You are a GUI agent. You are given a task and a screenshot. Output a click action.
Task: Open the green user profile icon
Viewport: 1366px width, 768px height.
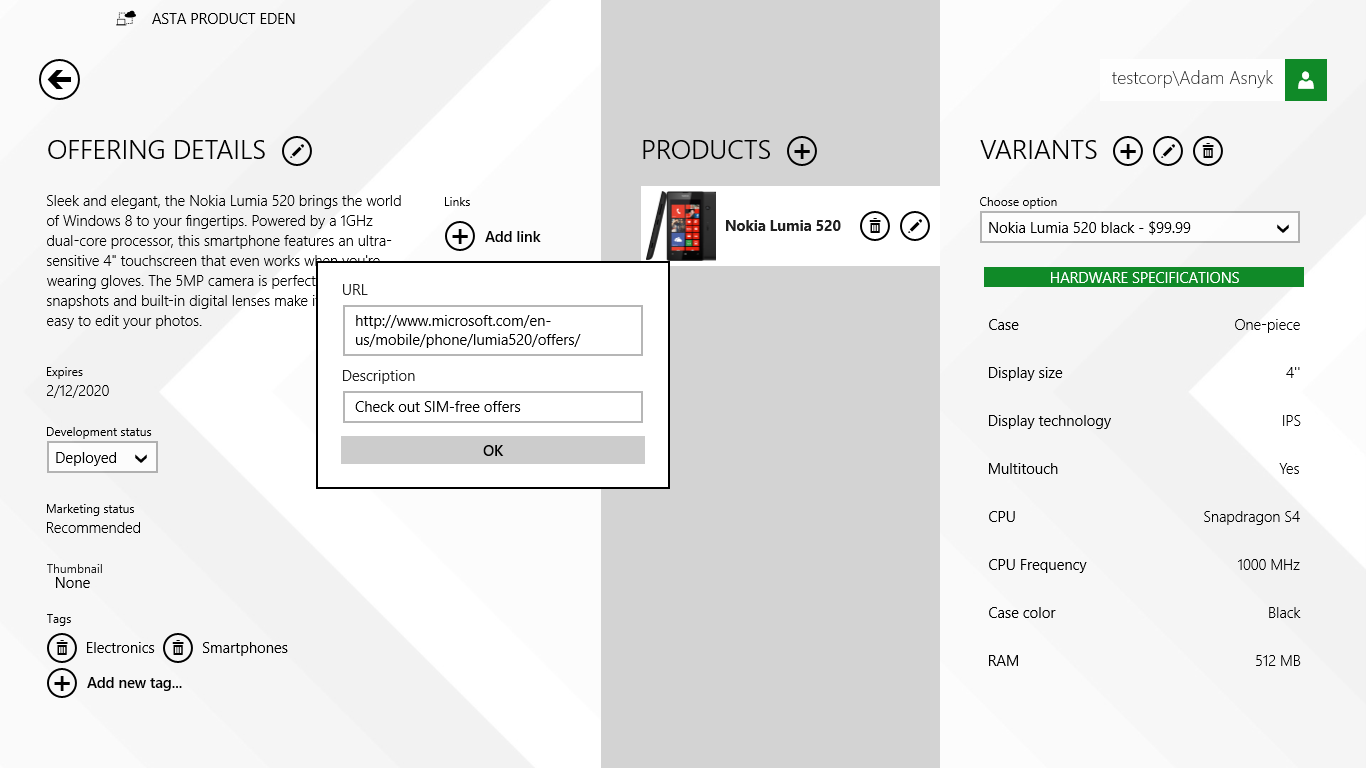1305,80
